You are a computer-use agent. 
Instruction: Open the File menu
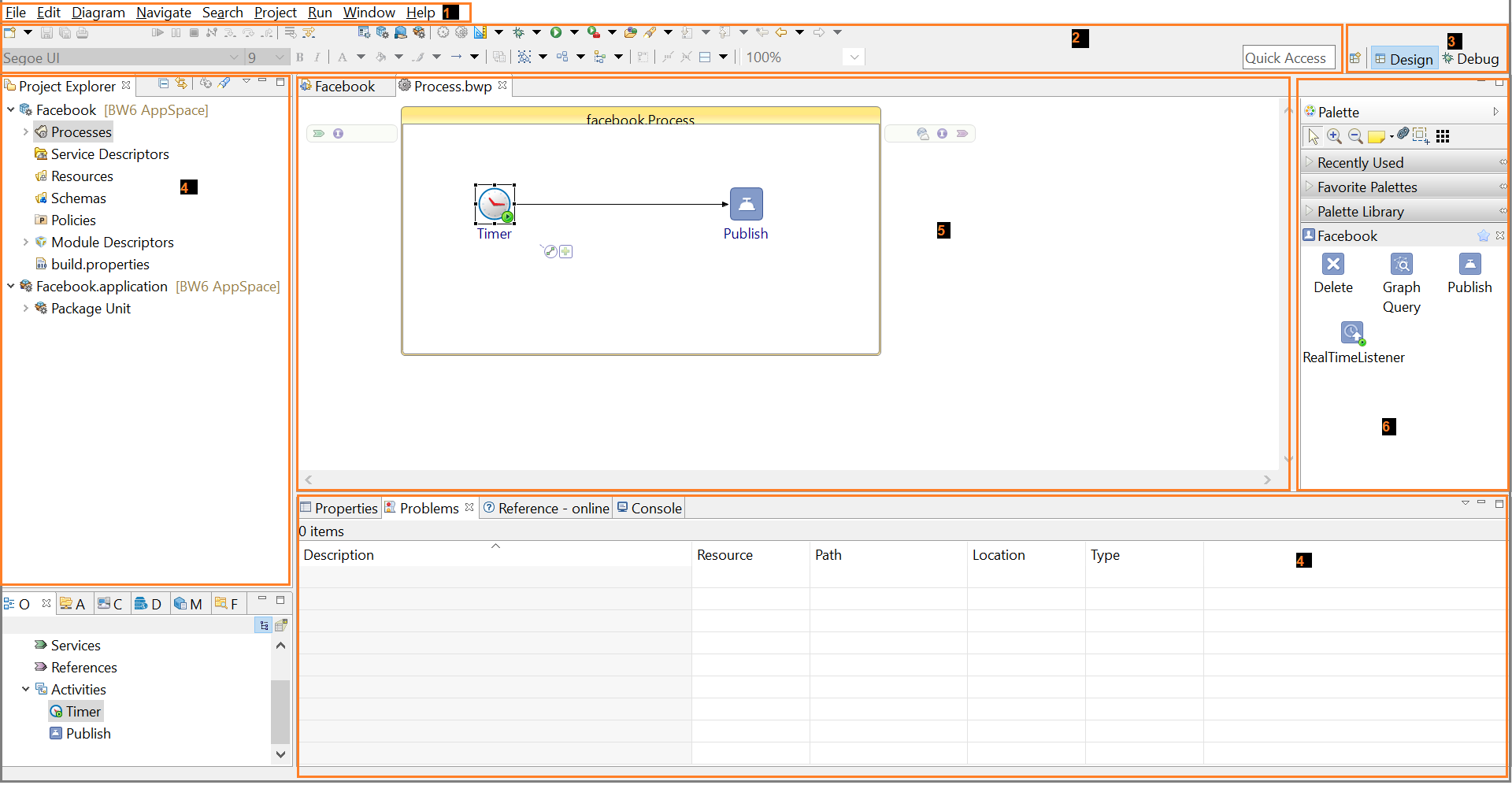click(x=16, y=13)
